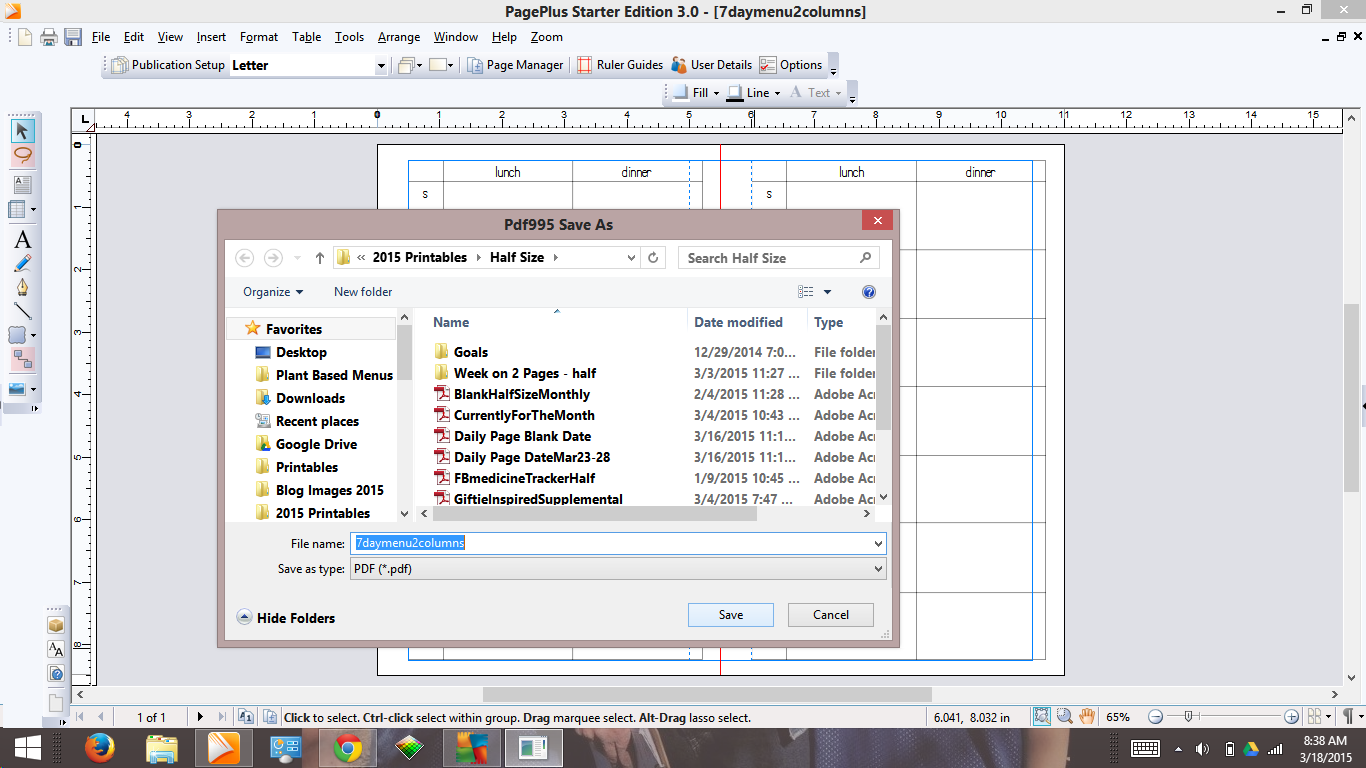Select the Connector tool
Viewport: 1366px width, 768px height.
22,360
